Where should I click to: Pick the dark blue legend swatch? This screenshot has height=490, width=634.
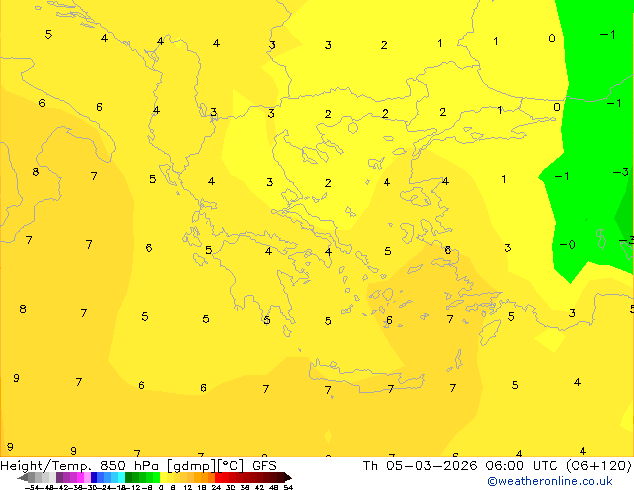coord(94,477)
